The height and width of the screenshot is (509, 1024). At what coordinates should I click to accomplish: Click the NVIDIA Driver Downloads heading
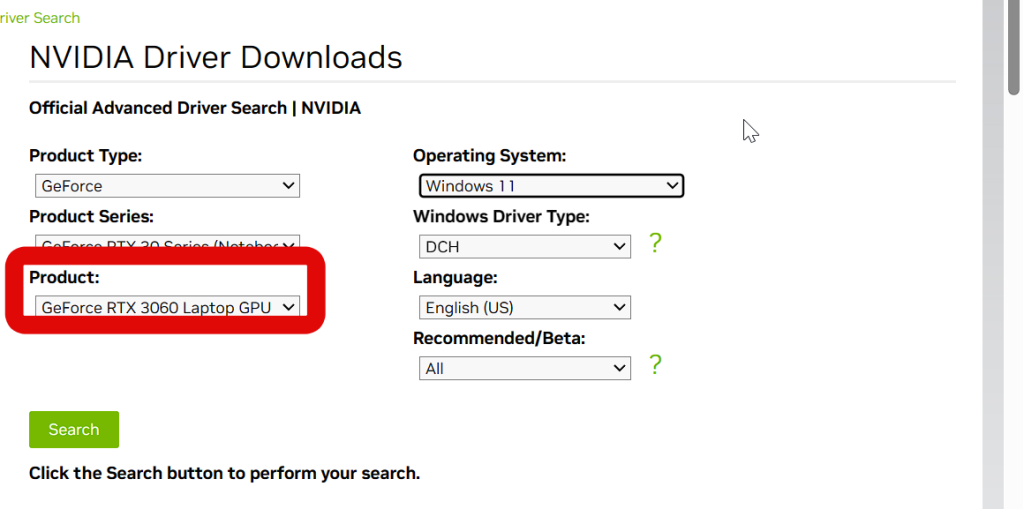(x=216, y=58)
